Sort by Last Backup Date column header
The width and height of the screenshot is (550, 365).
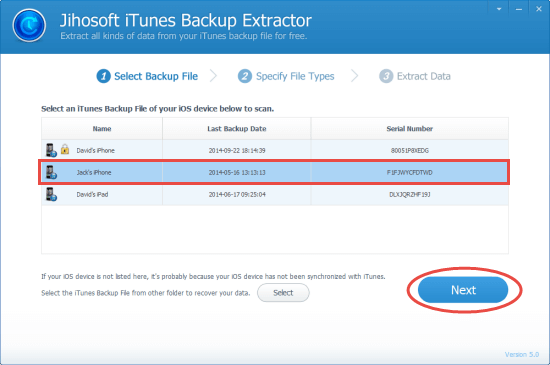point(236,129)
